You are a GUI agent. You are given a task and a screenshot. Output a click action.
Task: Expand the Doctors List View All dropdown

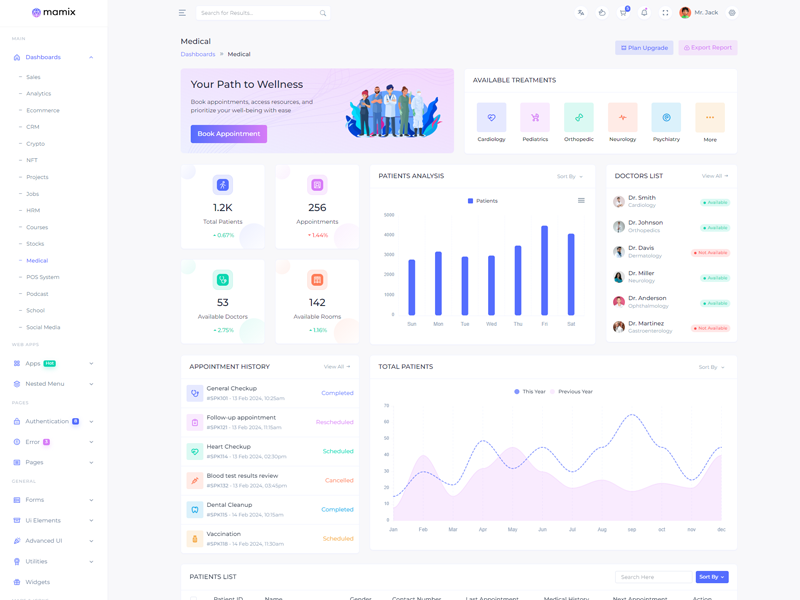coord(715,176)
